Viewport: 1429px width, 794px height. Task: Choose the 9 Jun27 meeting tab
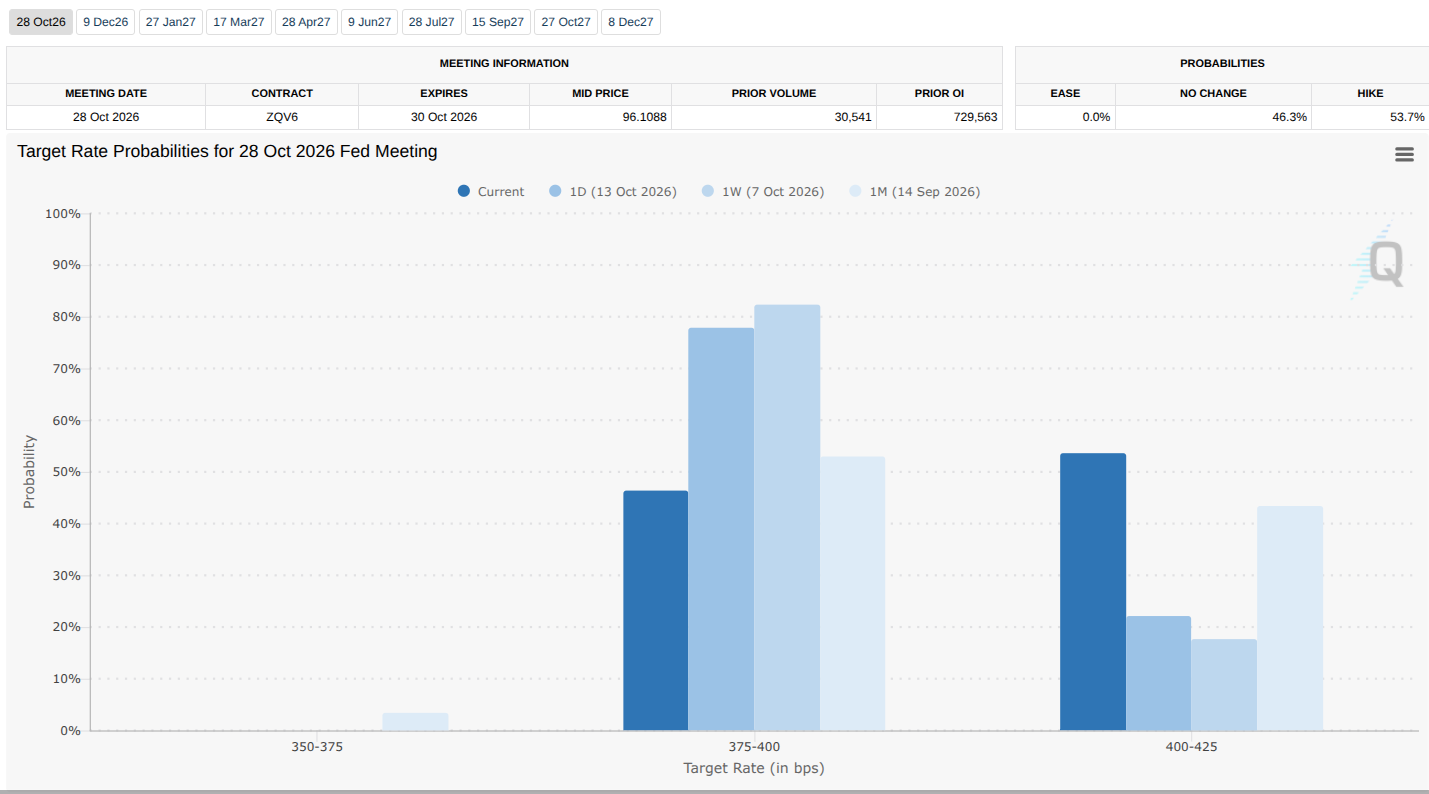pyautogui.click(x=369, y=22)
